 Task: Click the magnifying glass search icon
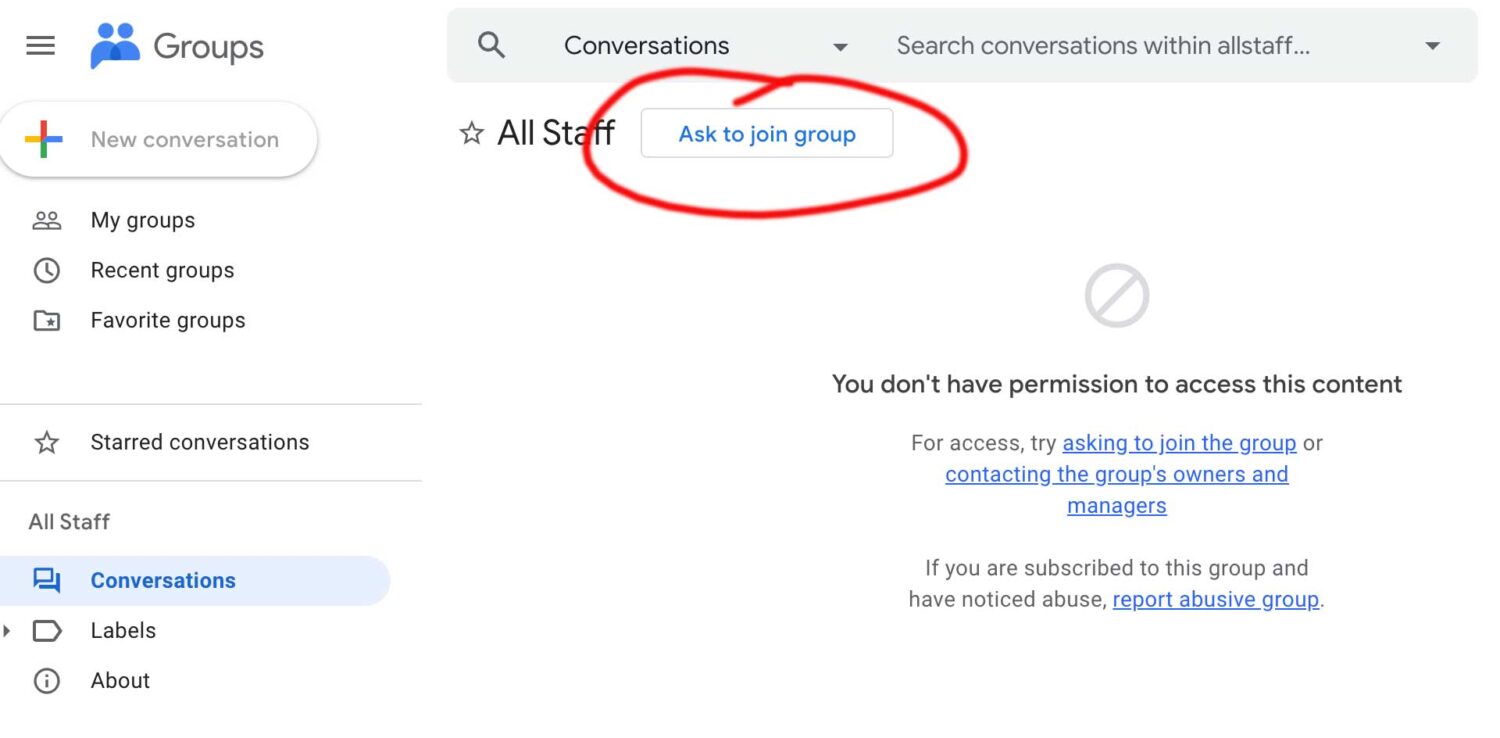tap(491, 45)
